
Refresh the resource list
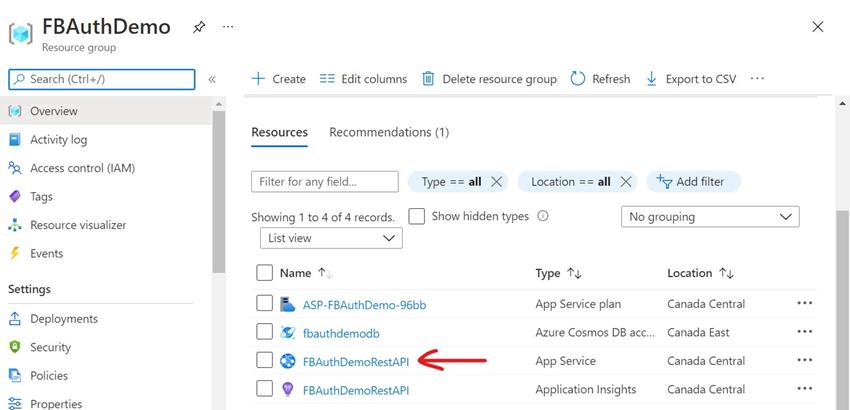pos(600,79)
